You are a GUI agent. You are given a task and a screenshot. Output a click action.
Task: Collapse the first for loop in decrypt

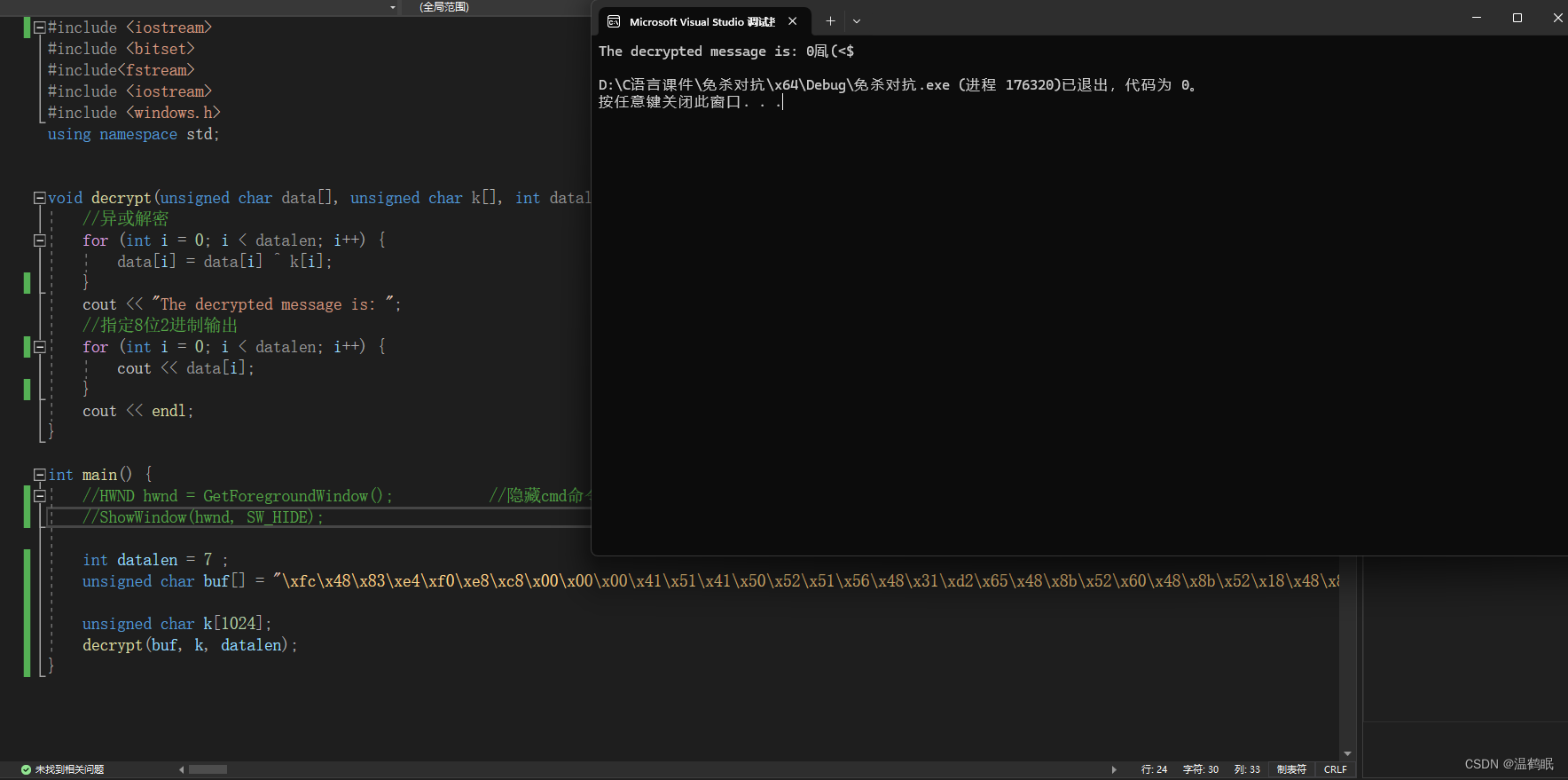[39, 240]
